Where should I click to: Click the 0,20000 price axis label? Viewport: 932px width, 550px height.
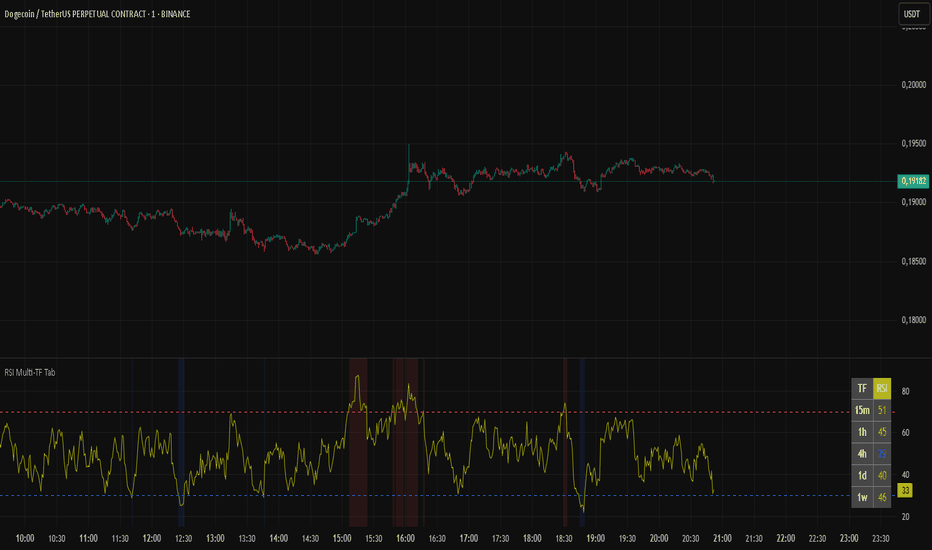pyautogui.click(x=914, y=84)
